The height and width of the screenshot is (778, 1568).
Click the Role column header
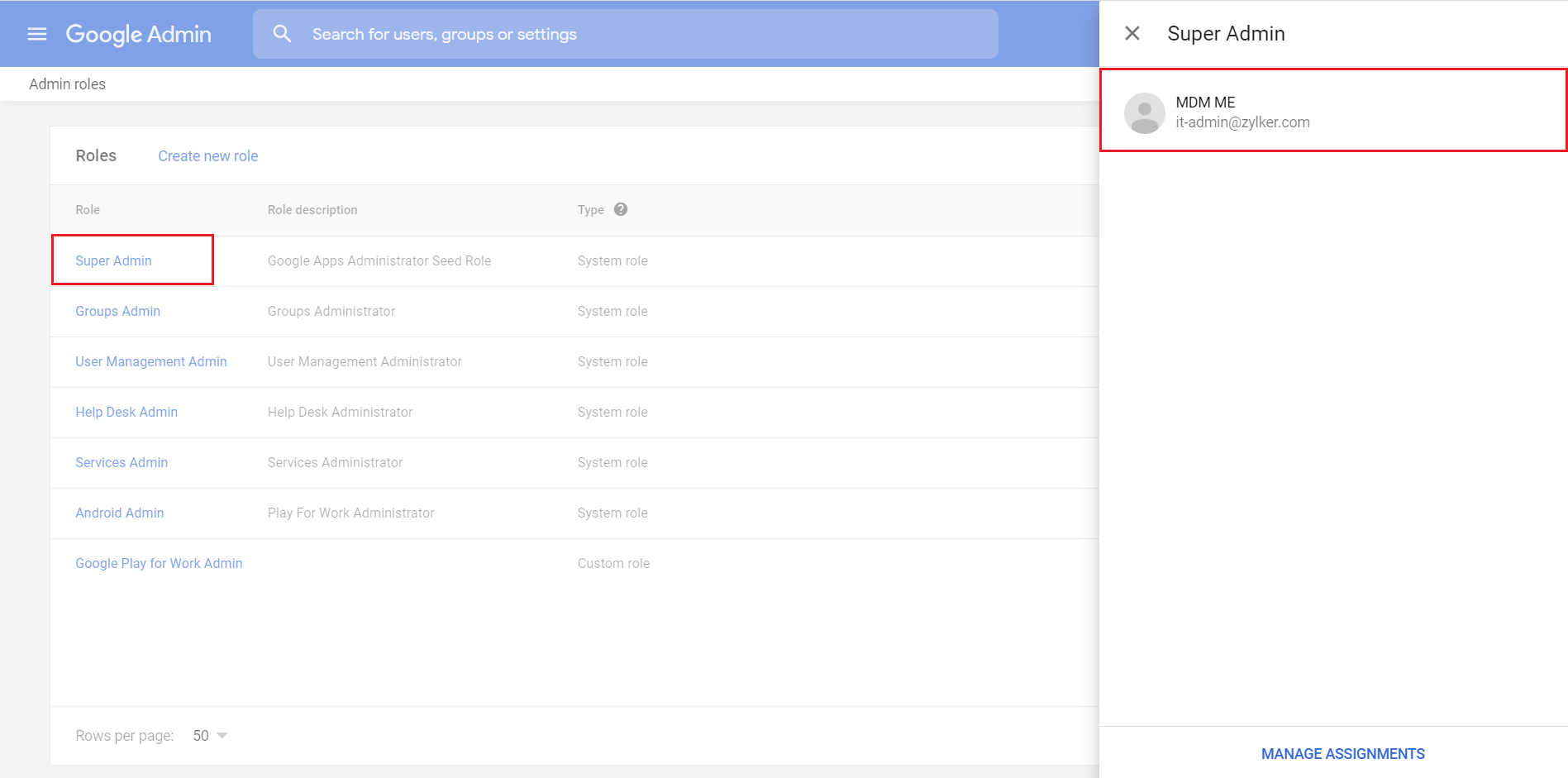pyautogui.click(x=88, y=210)
